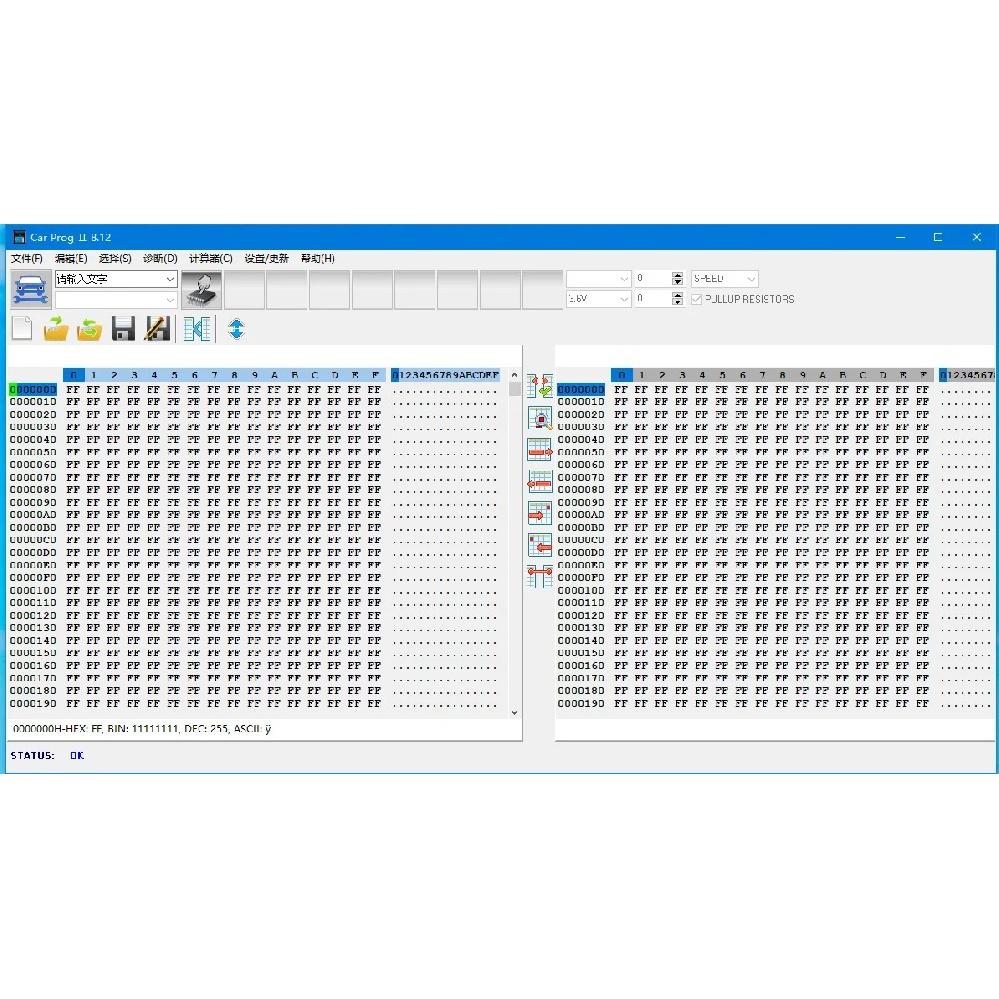The width and height of the screenshot is (999, 999).
Task: Click the save-as floppy with pencil icon
Action: pos(157,329)
